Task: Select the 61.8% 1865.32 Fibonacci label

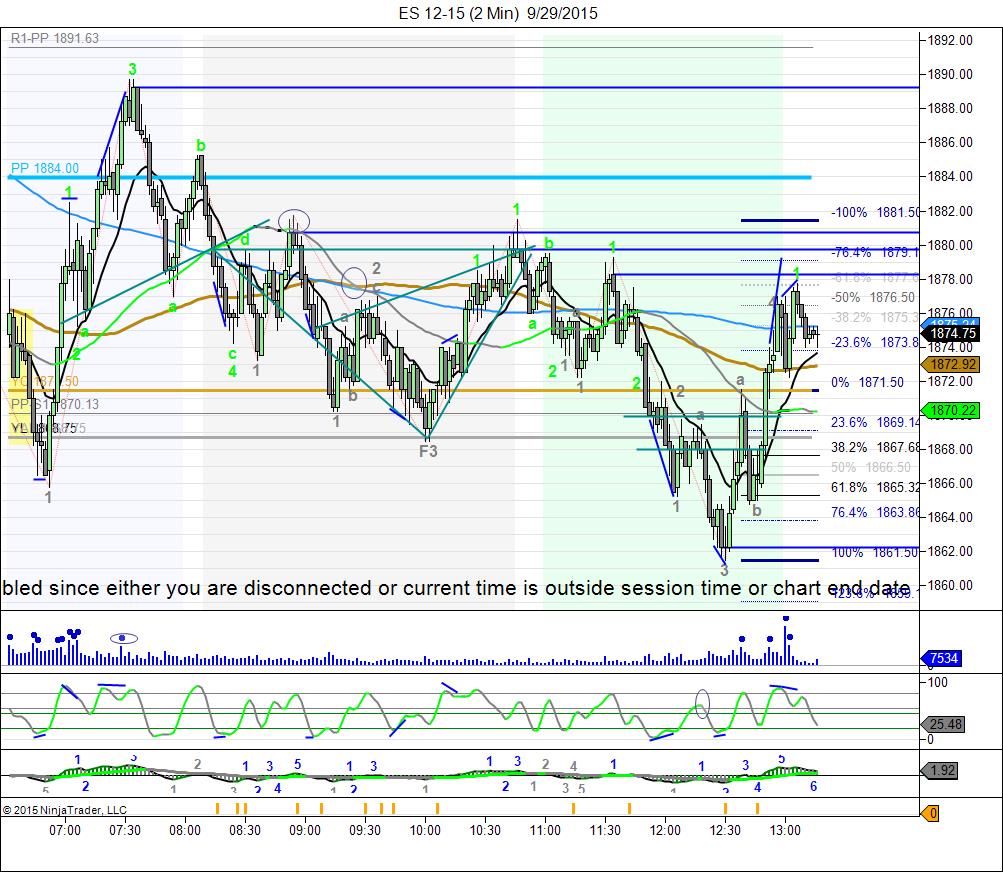Action: tap(875, 488)
